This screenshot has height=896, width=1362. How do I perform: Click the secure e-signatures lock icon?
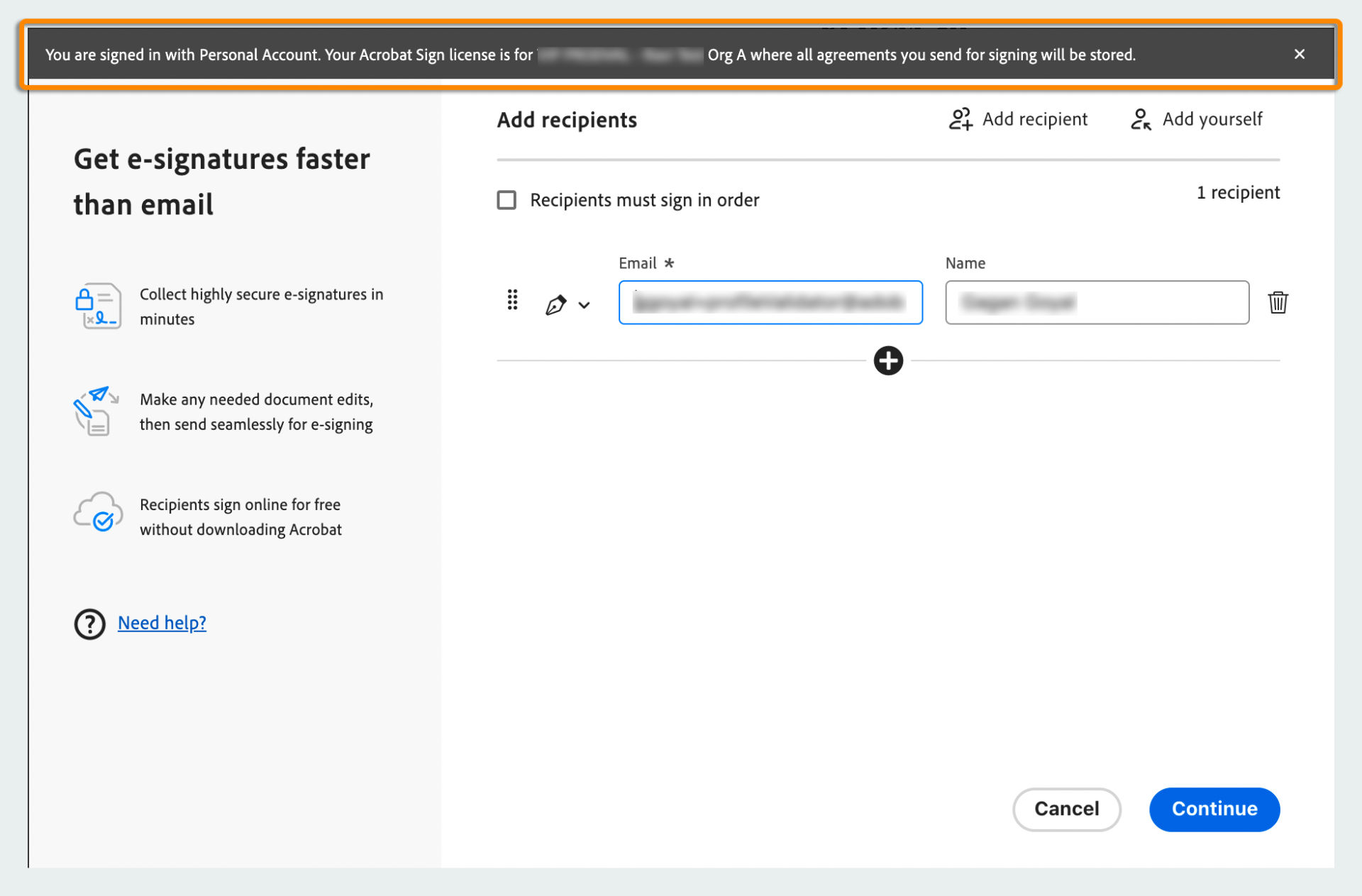97,306
